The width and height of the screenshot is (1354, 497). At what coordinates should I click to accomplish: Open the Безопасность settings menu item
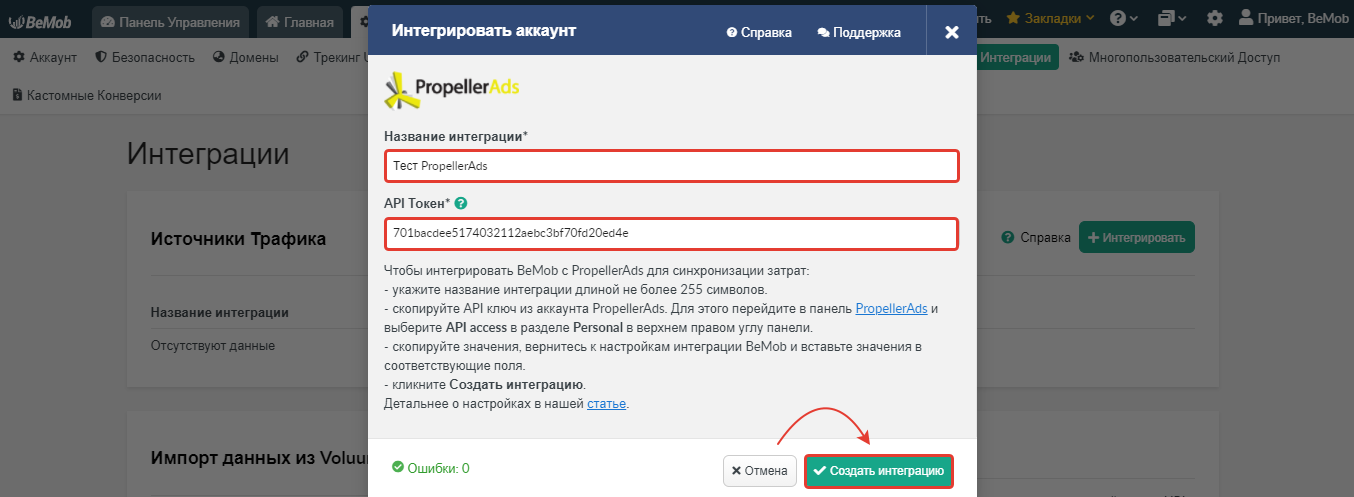[x=145, y=57]
